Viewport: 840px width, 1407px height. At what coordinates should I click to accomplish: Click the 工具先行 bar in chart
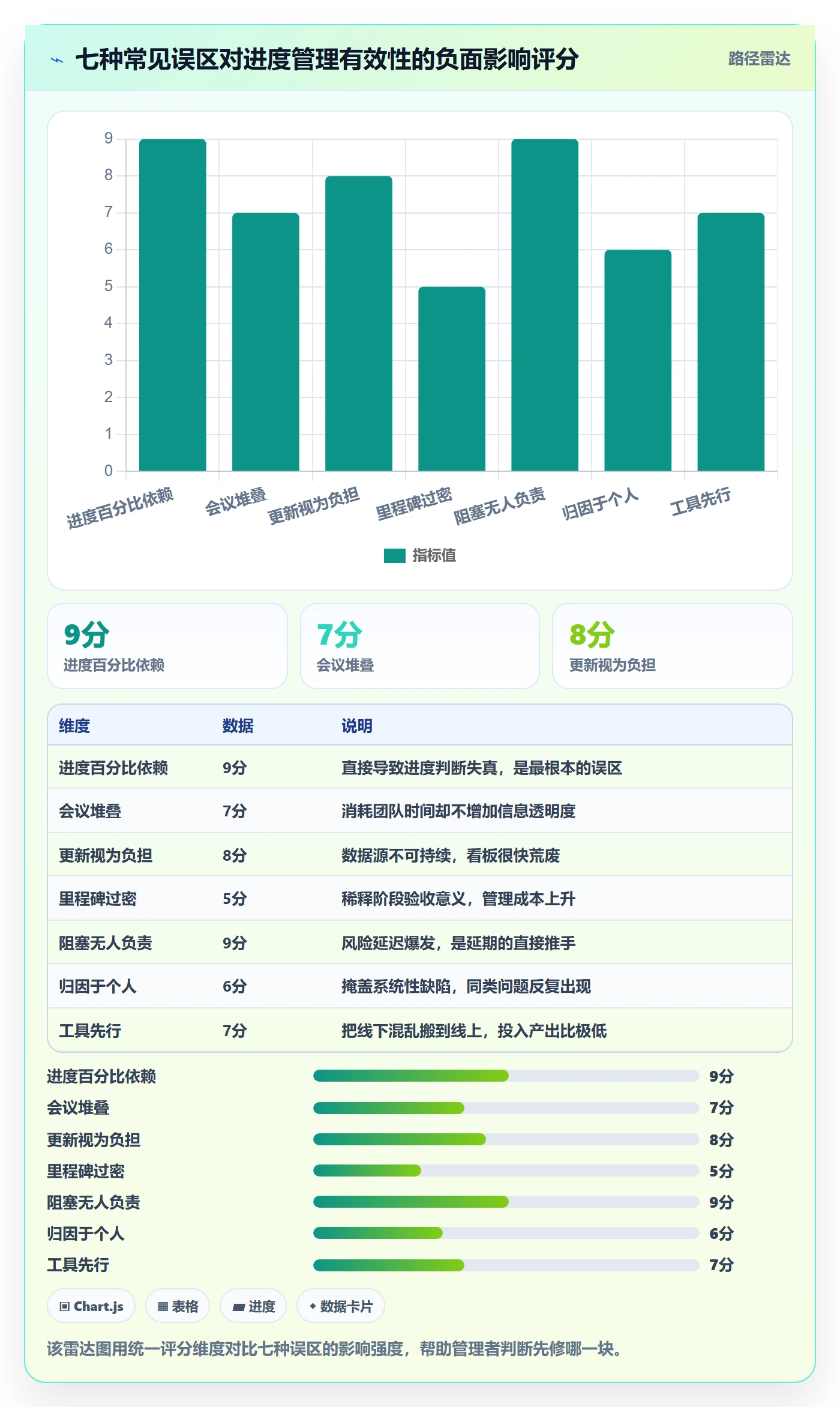731,342
